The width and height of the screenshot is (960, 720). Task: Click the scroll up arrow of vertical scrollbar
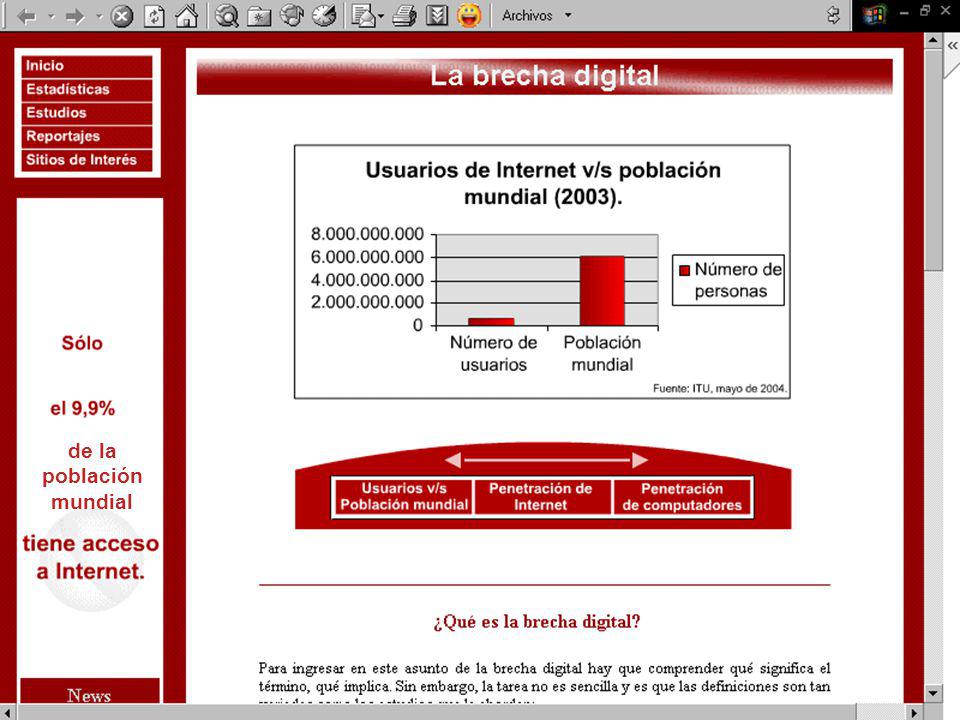pyautogui.click(x=933, y=41)
